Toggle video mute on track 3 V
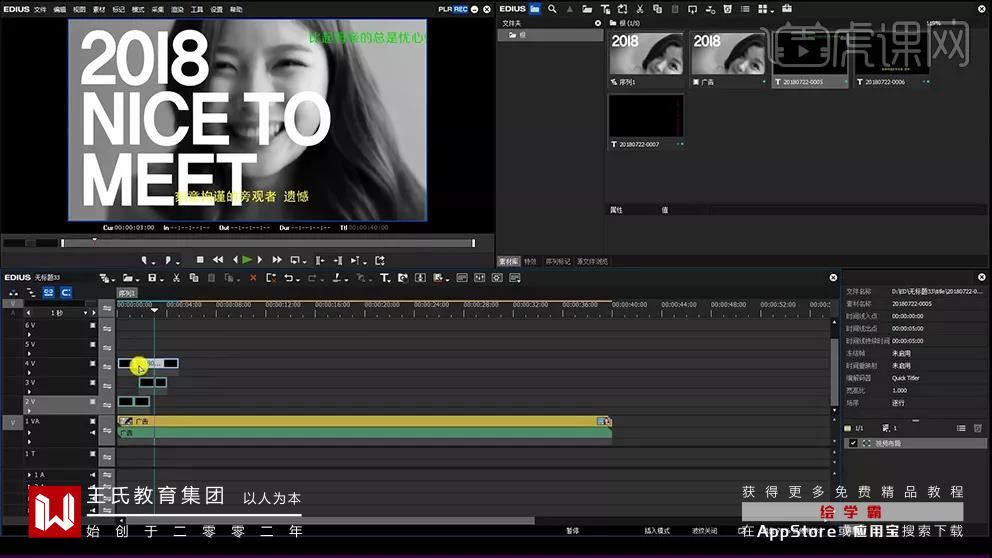The width and height of the screenshot is (992, 558). coord(93,382)
